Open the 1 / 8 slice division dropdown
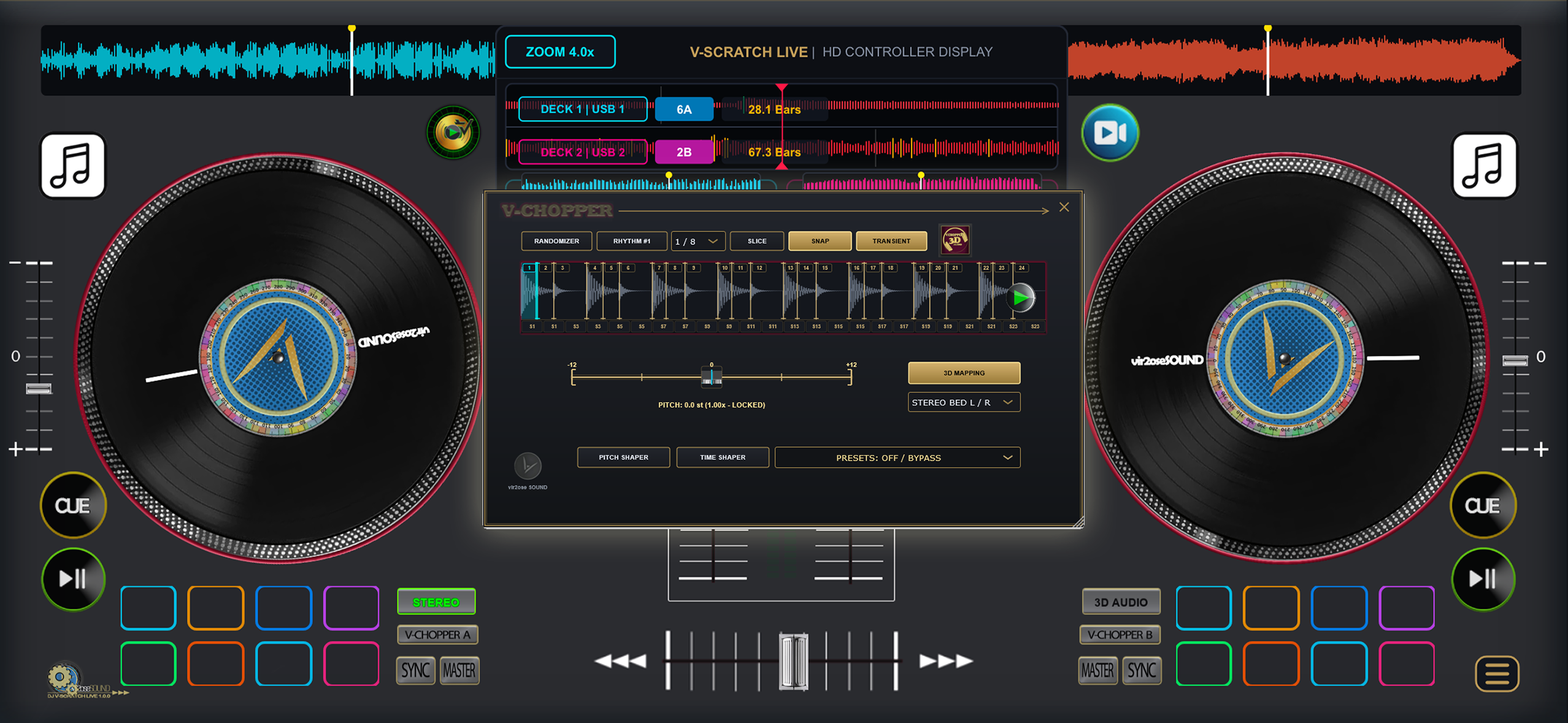This screenshot has height=723, width=1568. coord(698,241)
